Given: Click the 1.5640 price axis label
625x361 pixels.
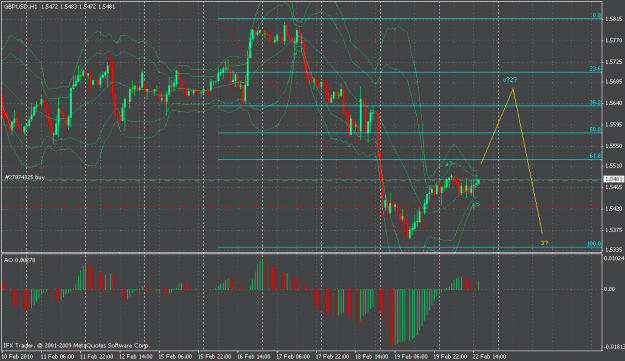Looking at the screenshot, I should [x=613, y=103].
